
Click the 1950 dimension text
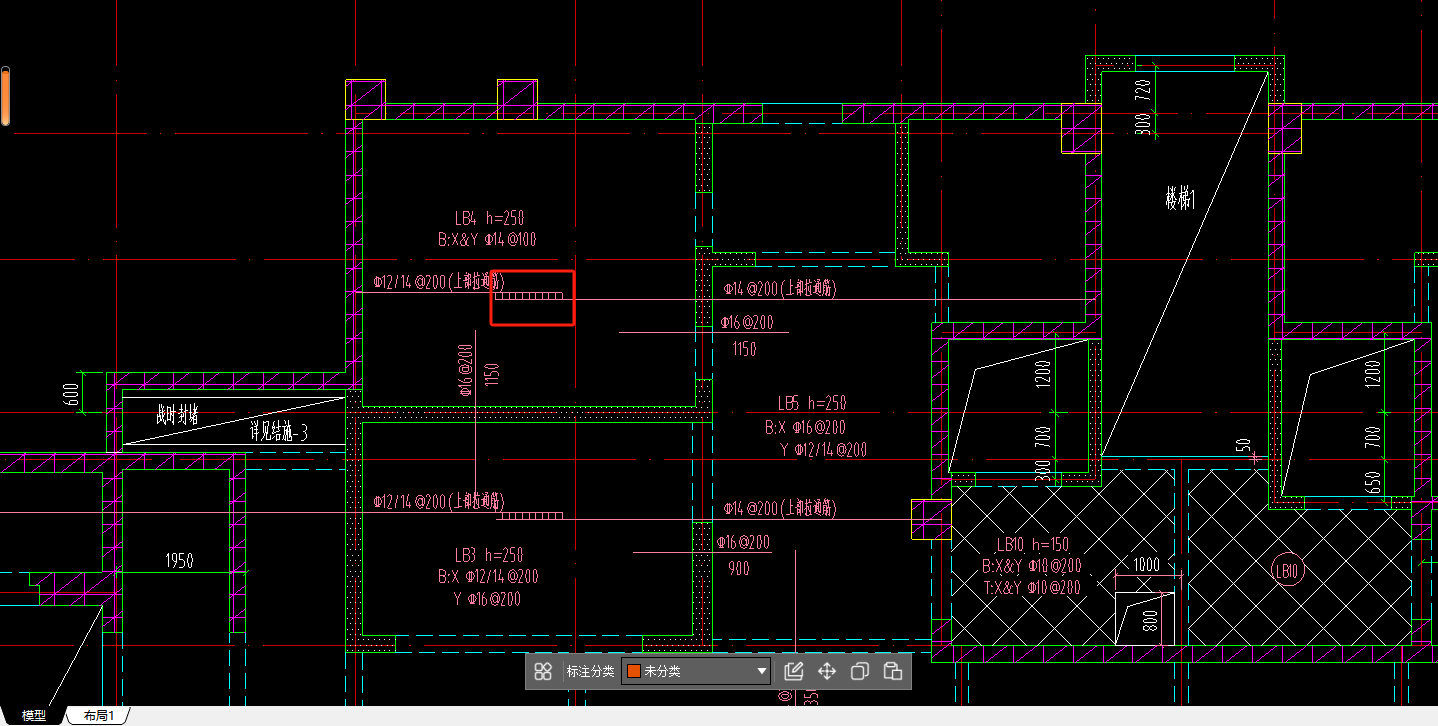[x=178, y=562]
